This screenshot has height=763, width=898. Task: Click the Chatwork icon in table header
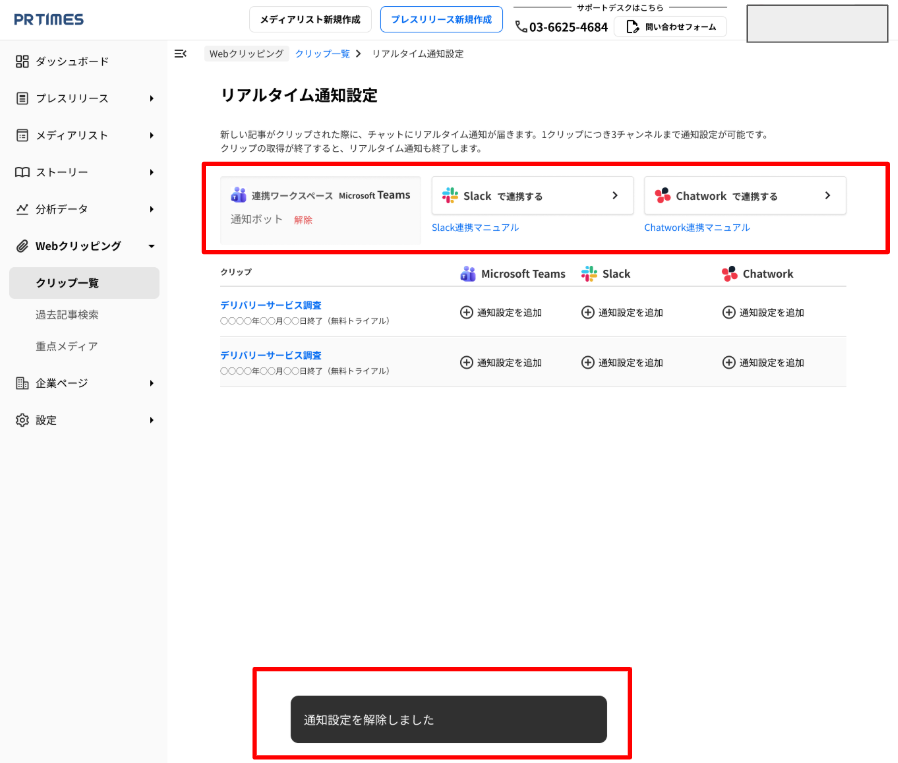730,274
